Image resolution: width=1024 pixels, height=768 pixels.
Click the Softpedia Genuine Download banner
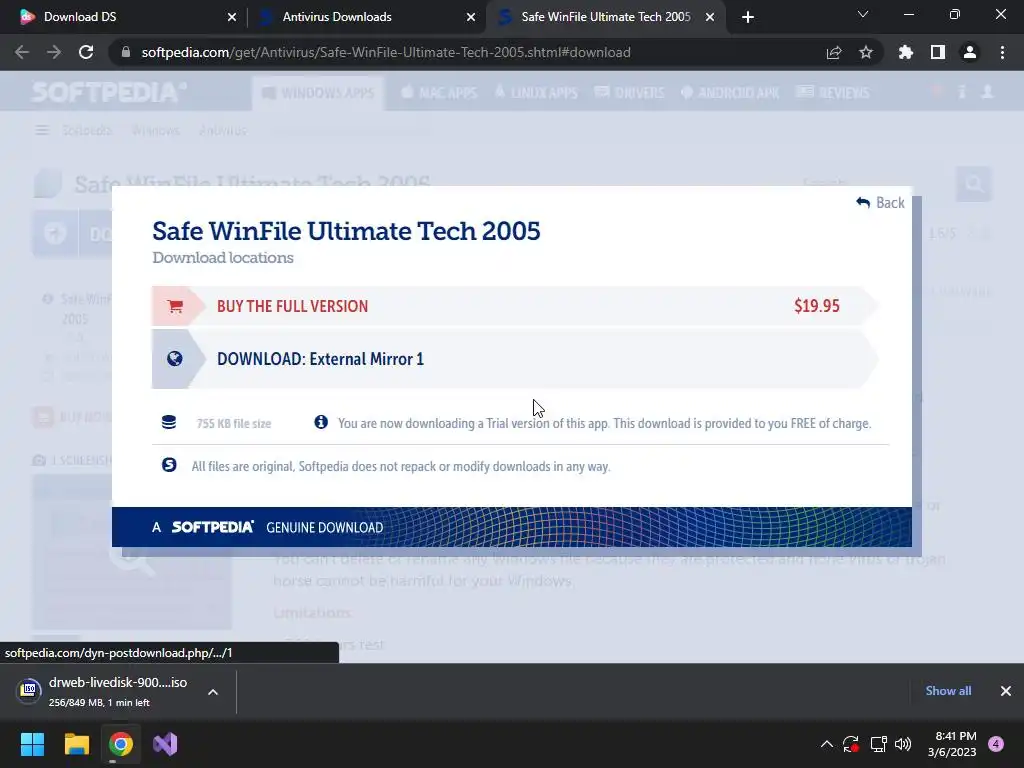click(x=511, y=527)
